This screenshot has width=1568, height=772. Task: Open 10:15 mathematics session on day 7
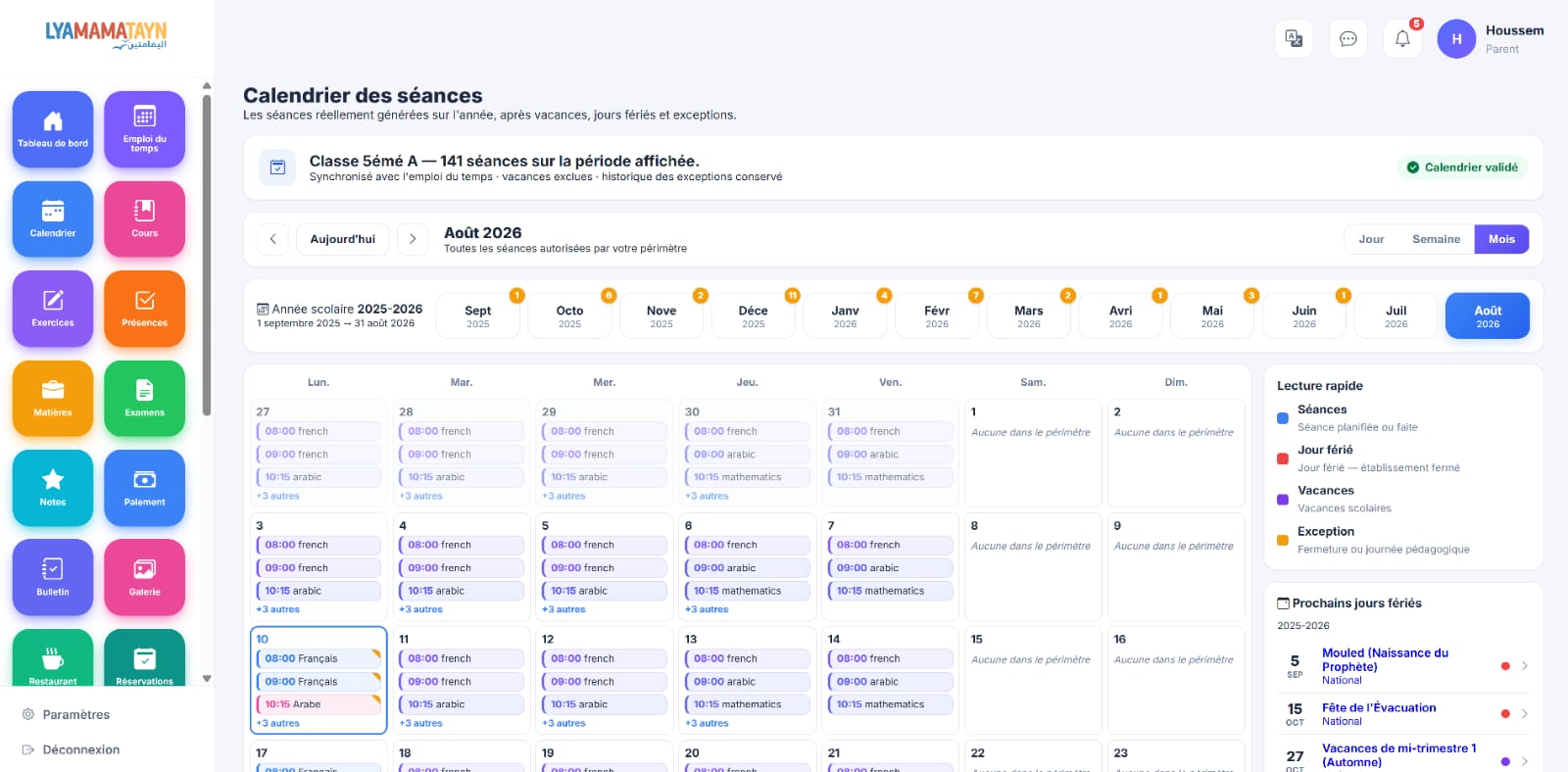[890, 591]
